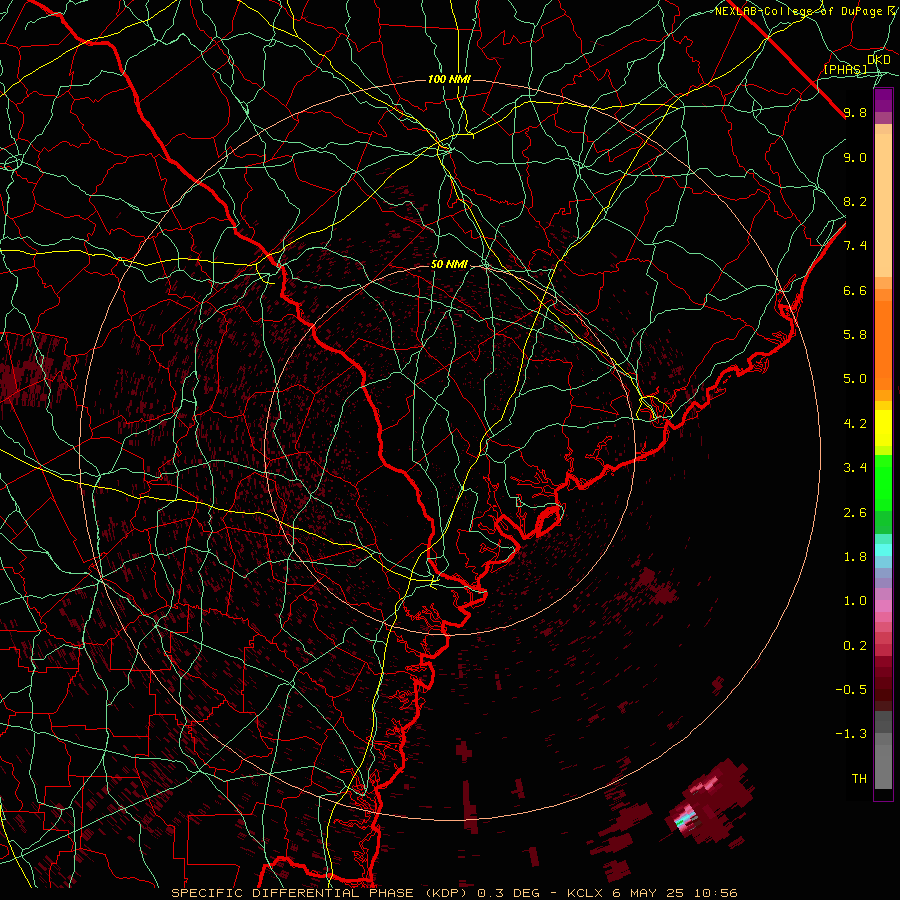Click the pink-cyan high KDP storm cell offshore
900x900 pixels.
[685, 817]
